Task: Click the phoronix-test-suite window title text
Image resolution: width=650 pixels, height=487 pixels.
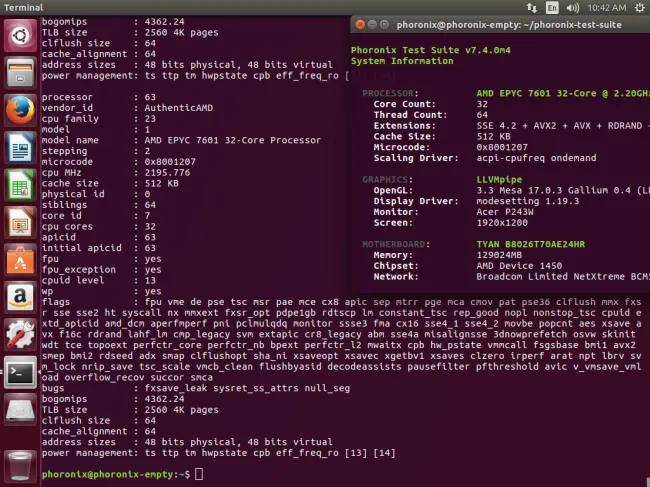Action: click(509, 25)
